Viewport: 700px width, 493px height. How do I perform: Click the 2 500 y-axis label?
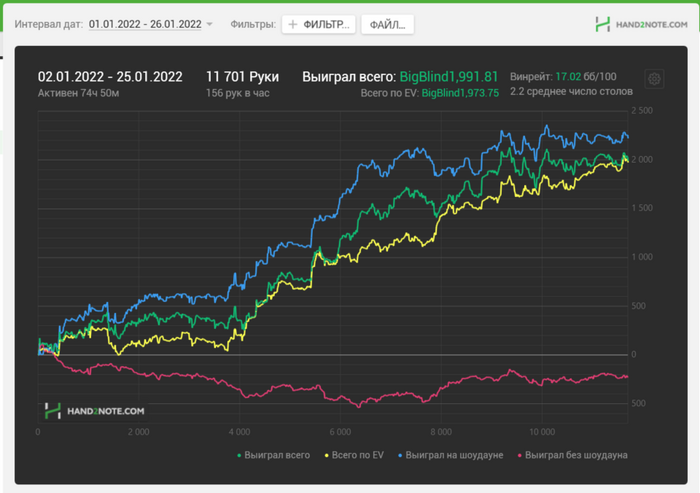(x=642, y=111)
